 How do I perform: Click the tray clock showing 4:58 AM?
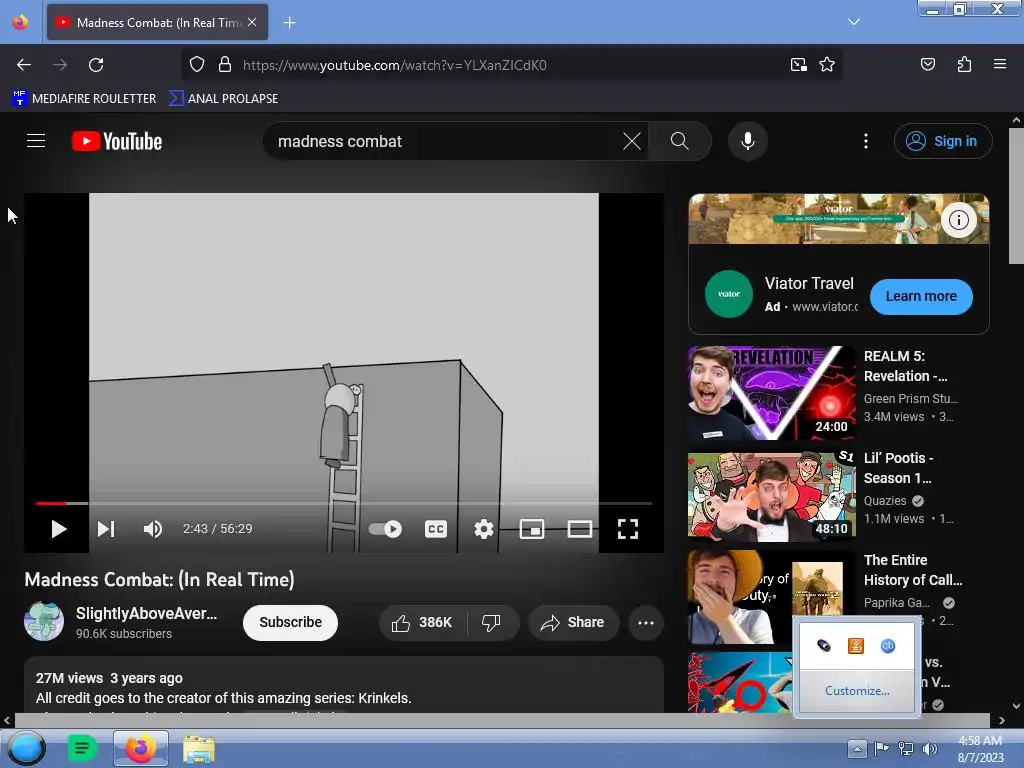coord(980,741)
